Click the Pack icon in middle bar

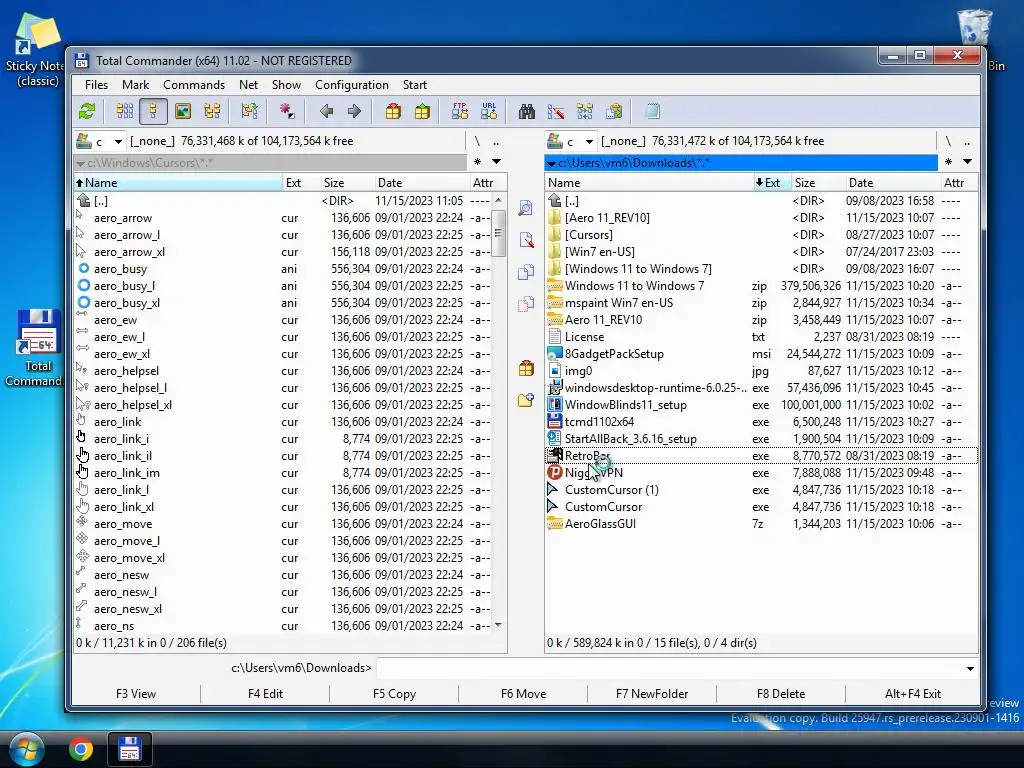pos(526,368)
